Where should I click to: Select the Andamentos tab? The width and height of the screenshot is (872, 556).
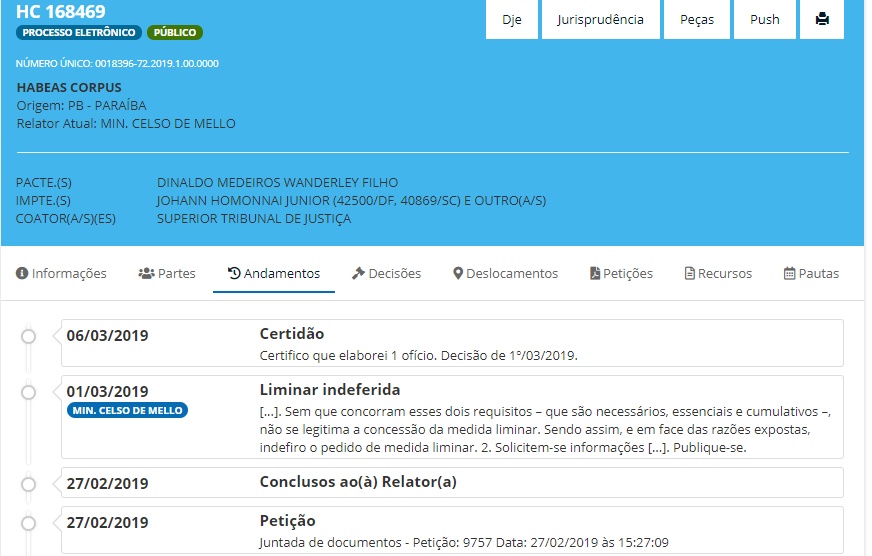point(274,273)
